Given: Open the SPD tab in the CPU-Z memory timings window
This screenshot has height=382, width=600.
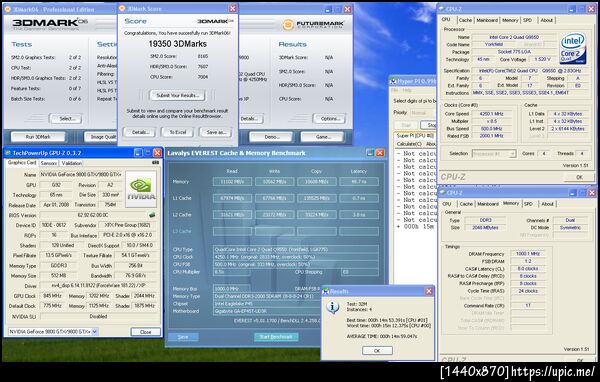Looking at the screenshot, I should tap(528, 204).
